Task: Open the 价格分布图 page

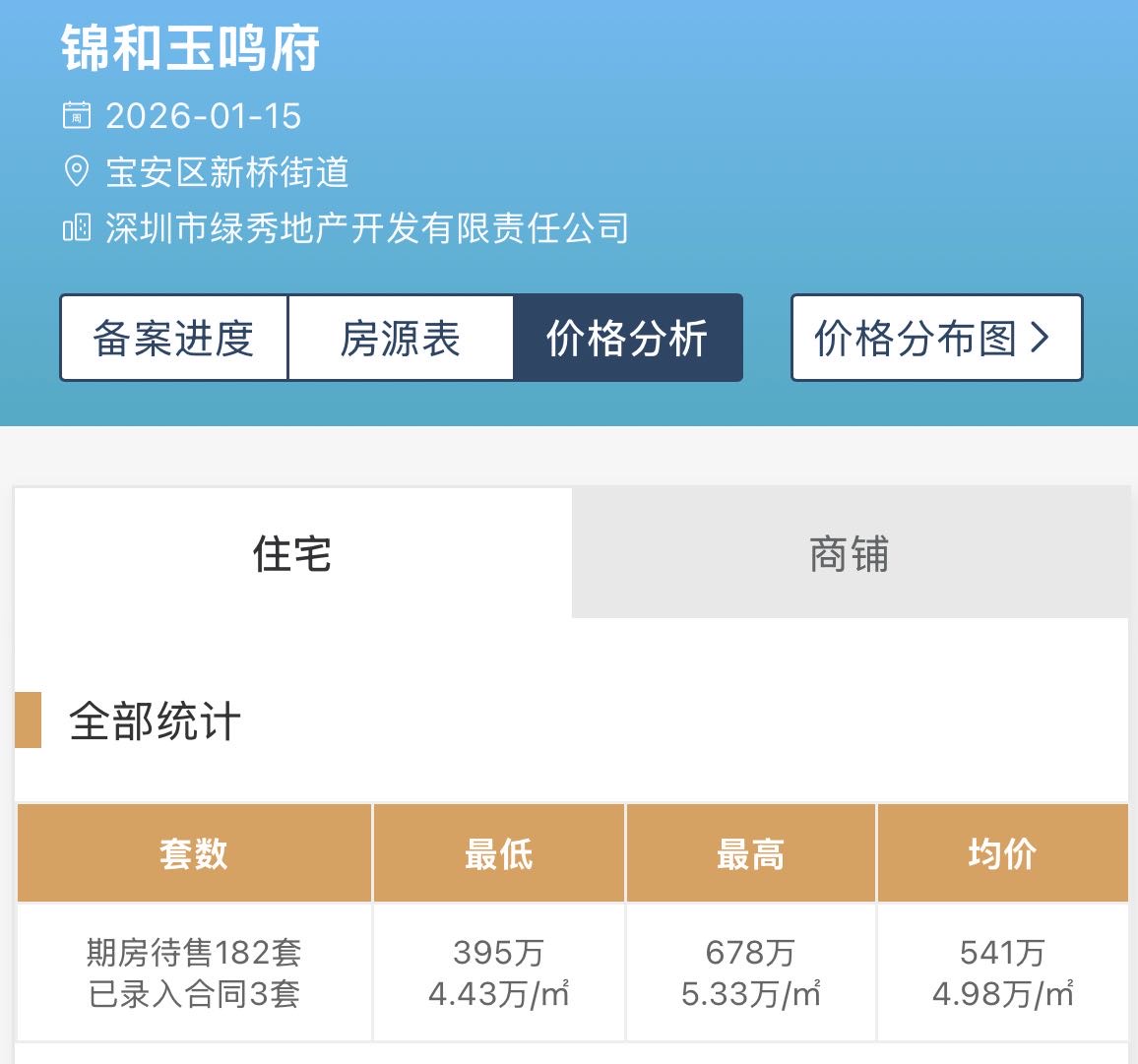Action: (x=935, y=338)
